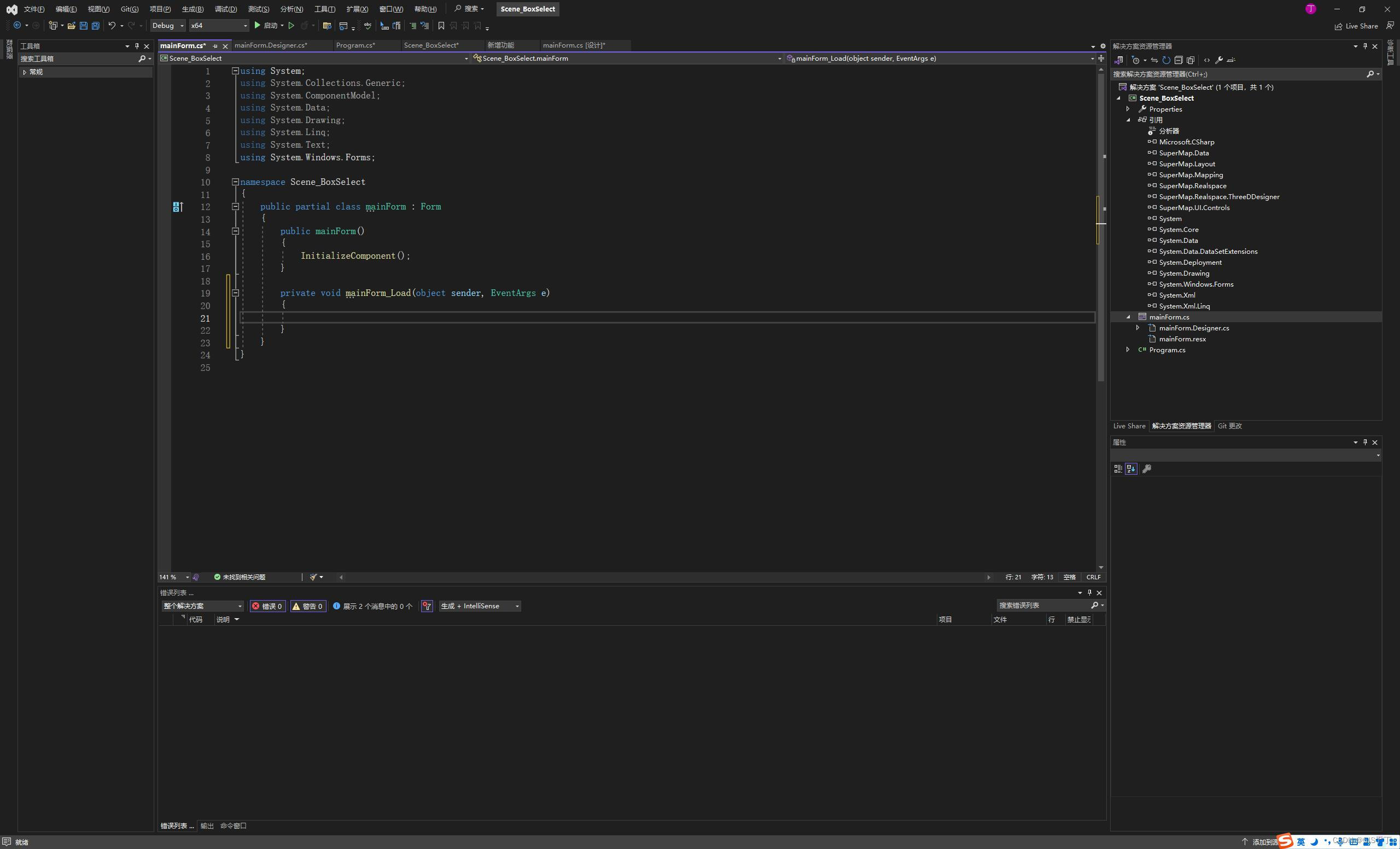Expand the Properties node in Solution Explorer
The image size is (1400, 849).
click(x=1128, y=109)
